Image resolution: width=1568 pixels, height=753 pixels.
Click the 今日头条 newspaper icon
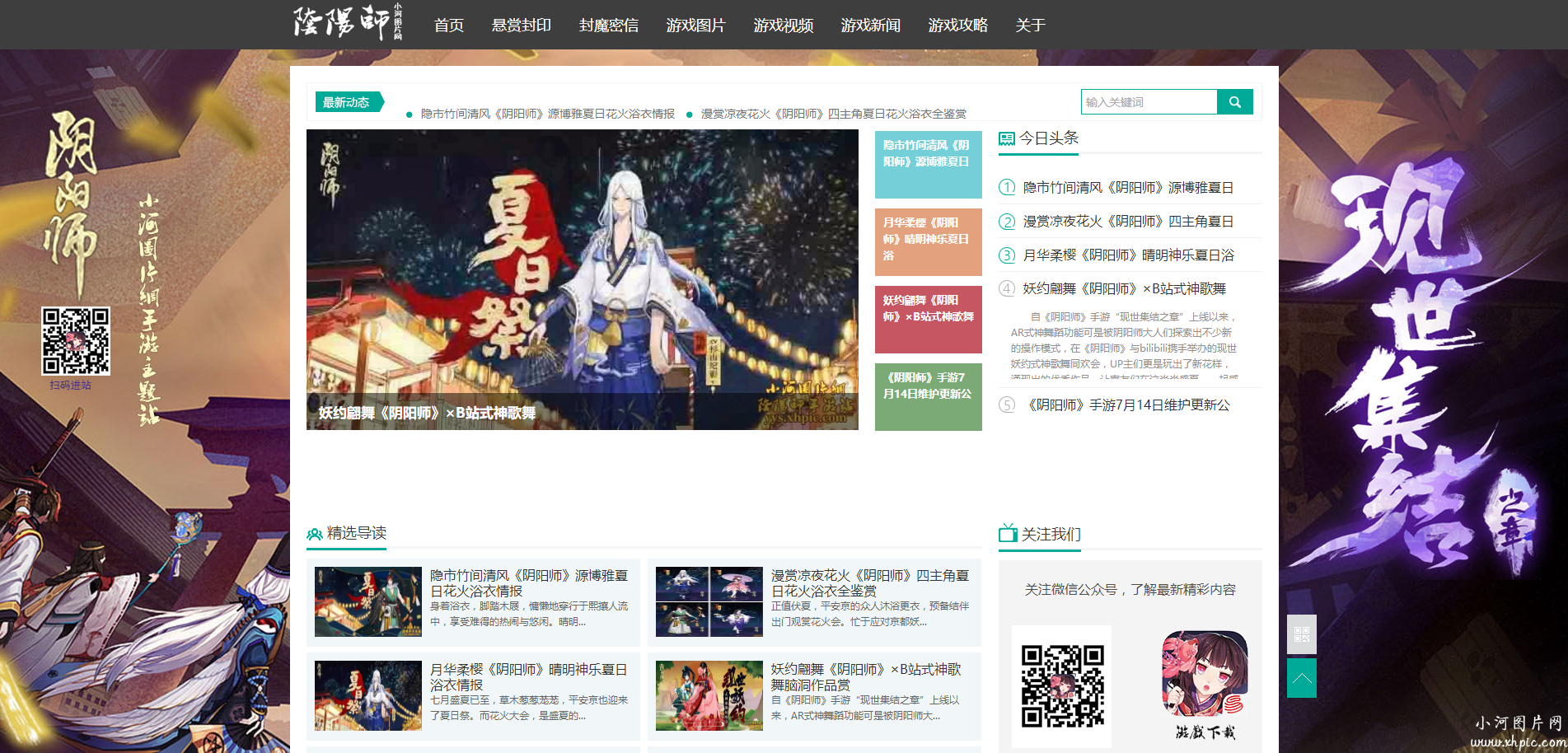[x=1007, y=138]
